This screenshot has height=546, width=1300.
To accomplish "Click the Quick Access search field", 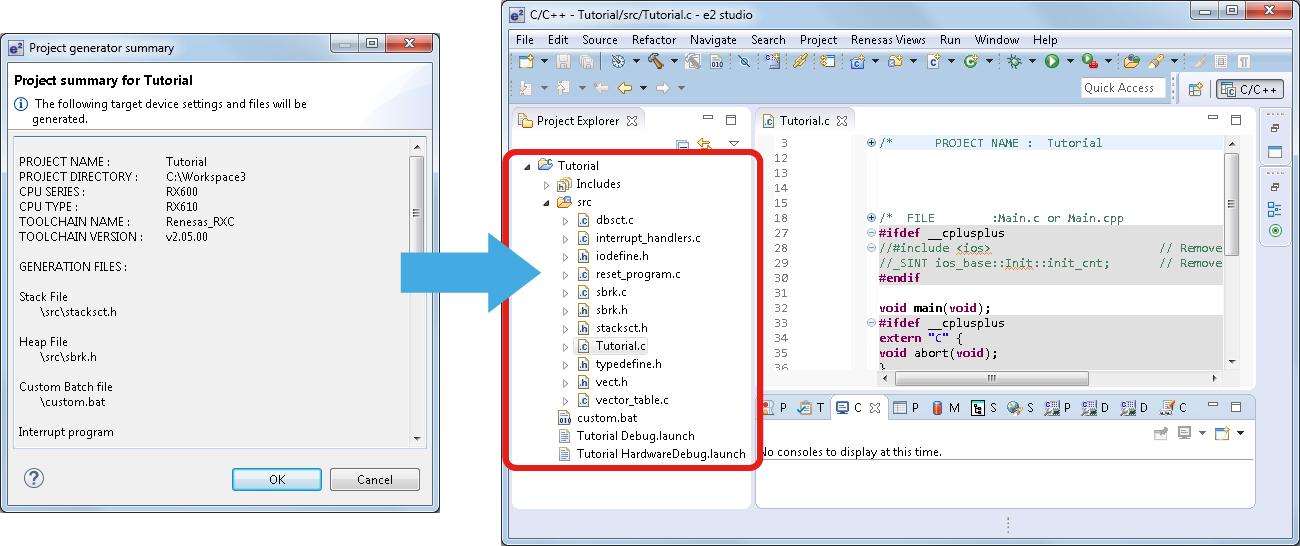I will pos(1124,88).
